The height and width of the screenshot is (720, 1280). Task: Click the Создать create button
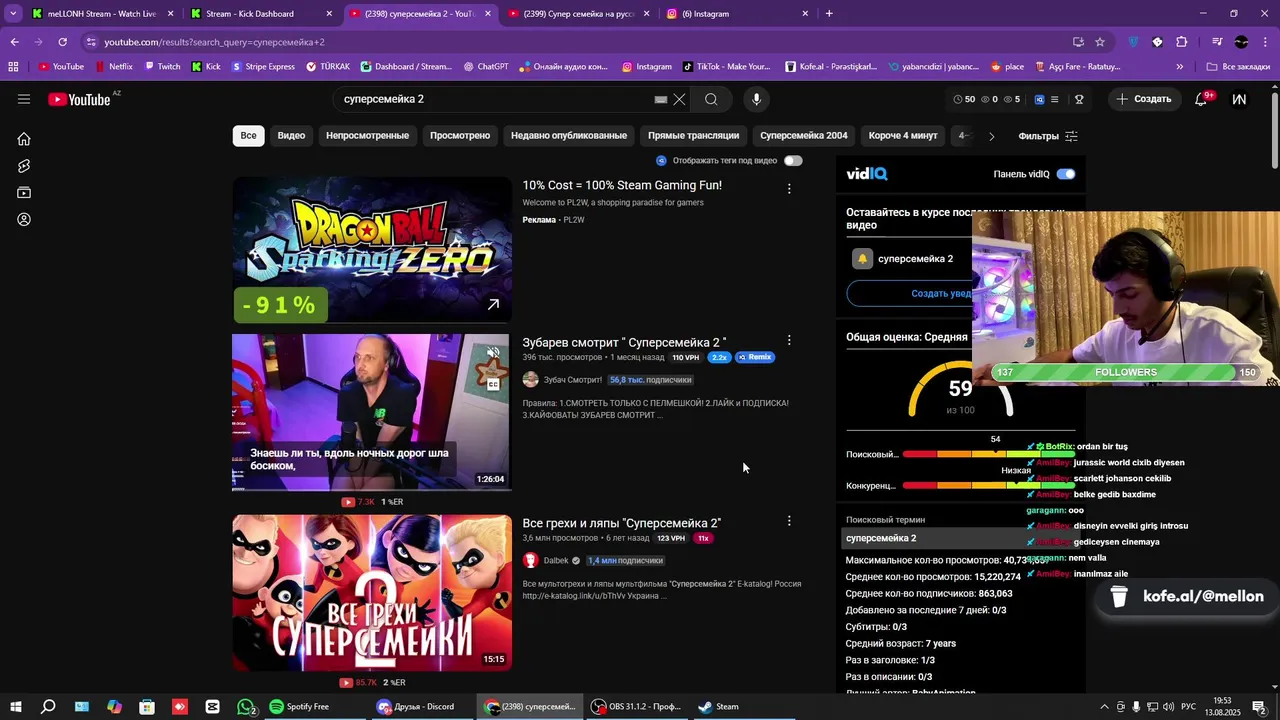(x=1144, y=99)
